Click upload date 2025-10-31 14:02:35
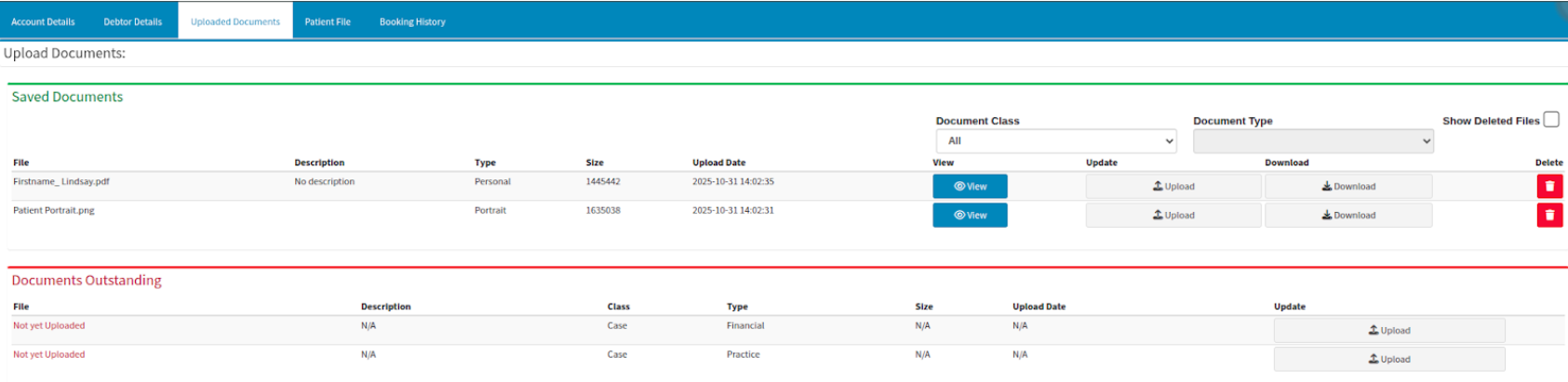This screenshot has height=382, width=1568. click(733, 181)
